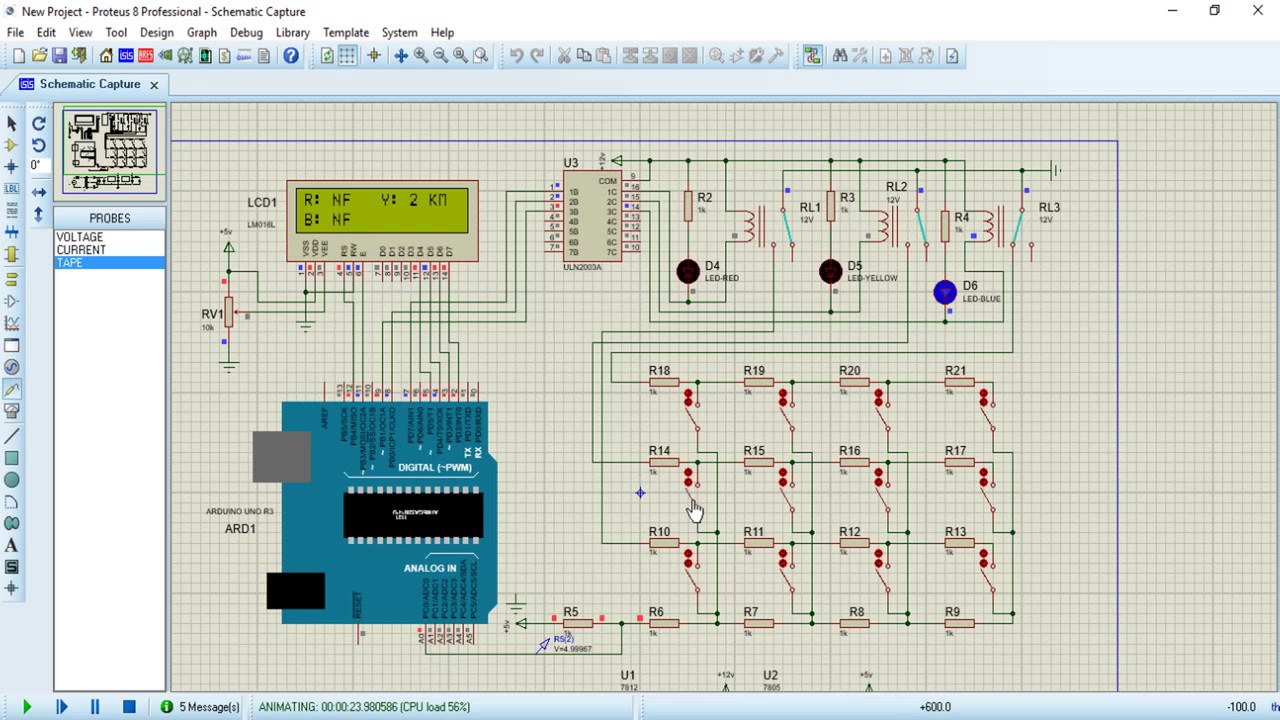Click the Undo toolbar icon

[x=516, y=56]
